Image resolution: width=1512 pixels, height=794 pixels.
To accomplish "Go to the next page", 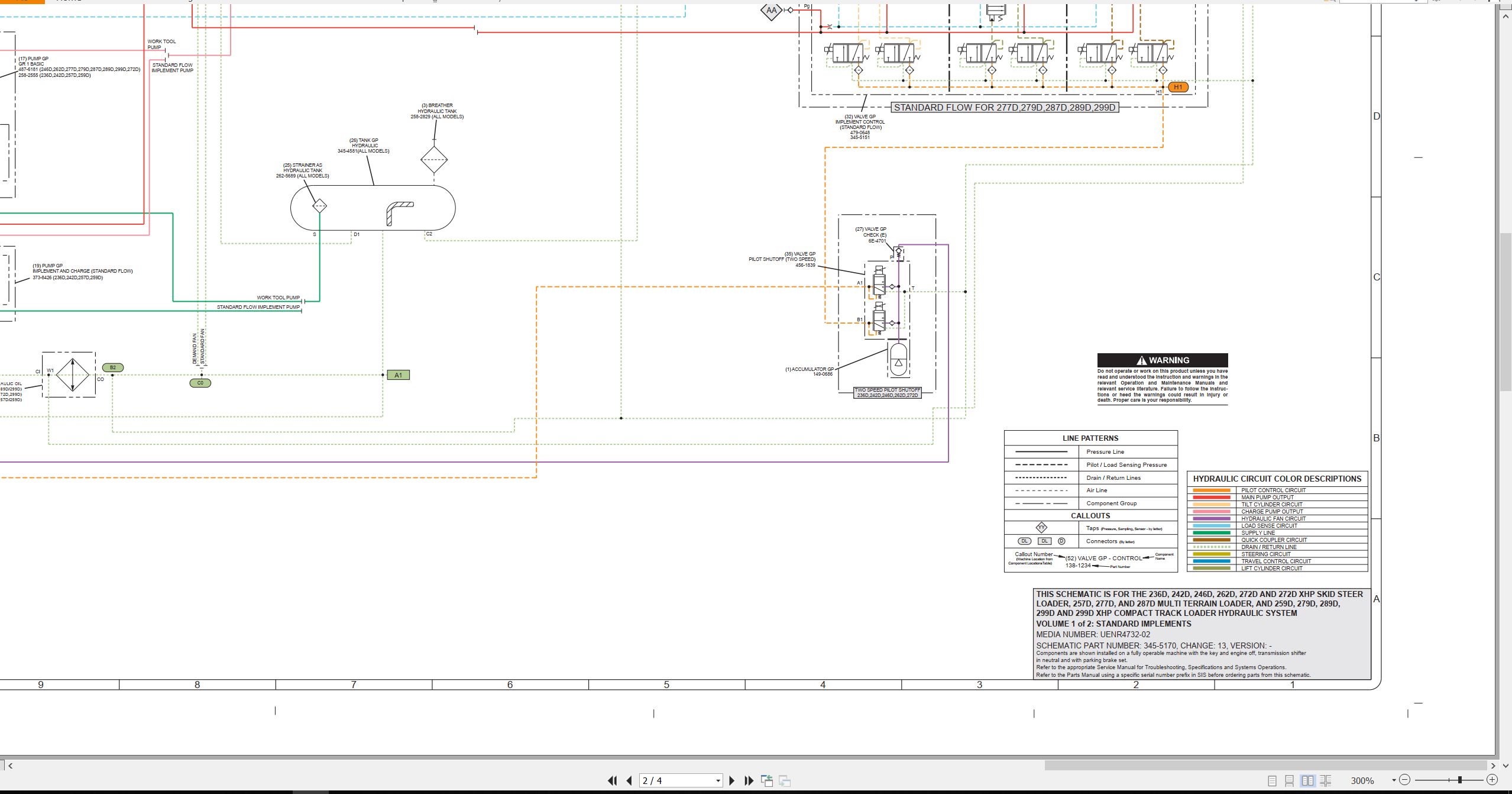I will point(732,780).
